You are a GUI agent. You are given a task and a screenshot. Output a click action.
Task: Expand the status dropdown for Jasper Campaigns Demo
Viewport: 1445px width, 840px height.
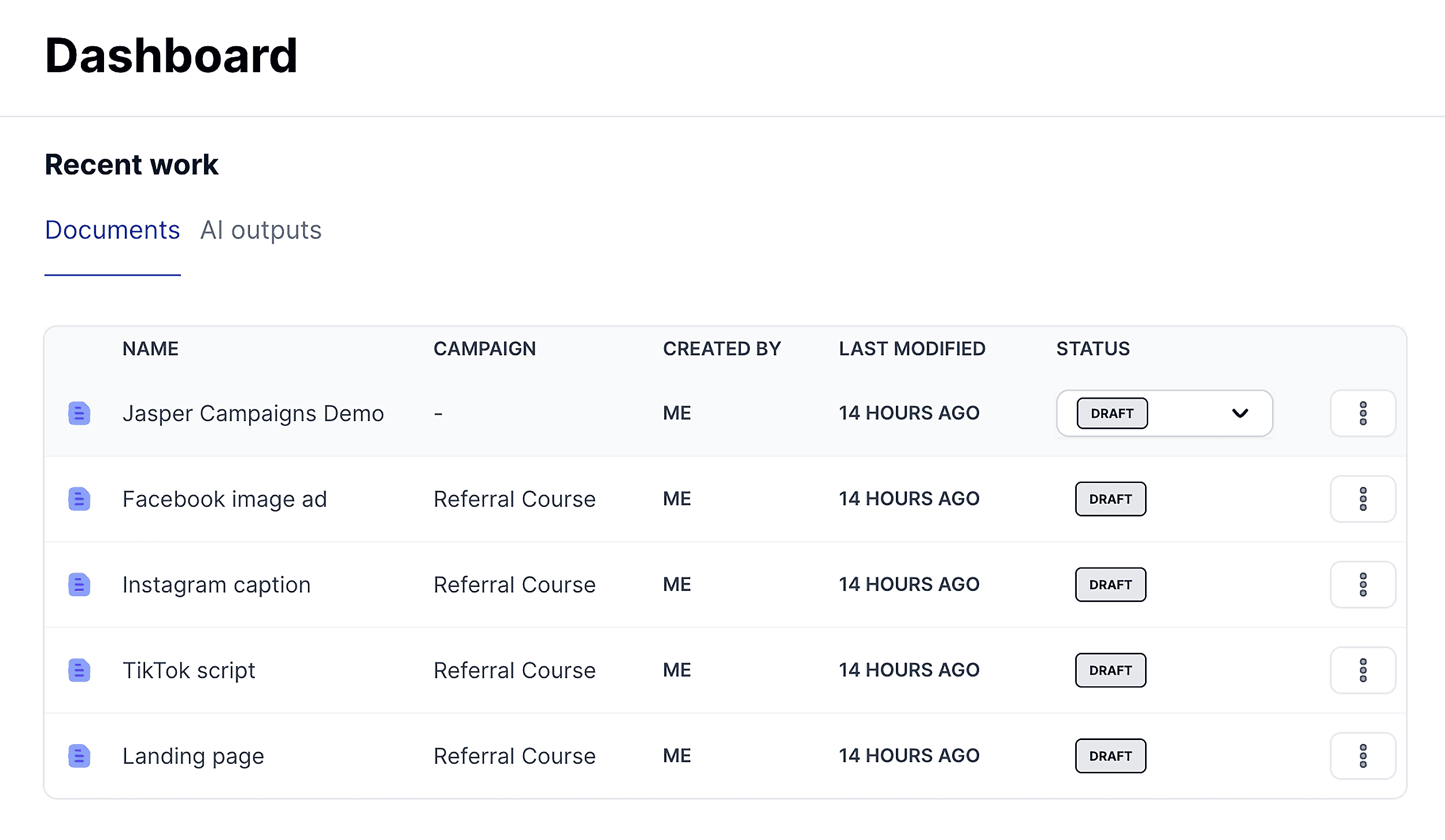(1240, 413)
